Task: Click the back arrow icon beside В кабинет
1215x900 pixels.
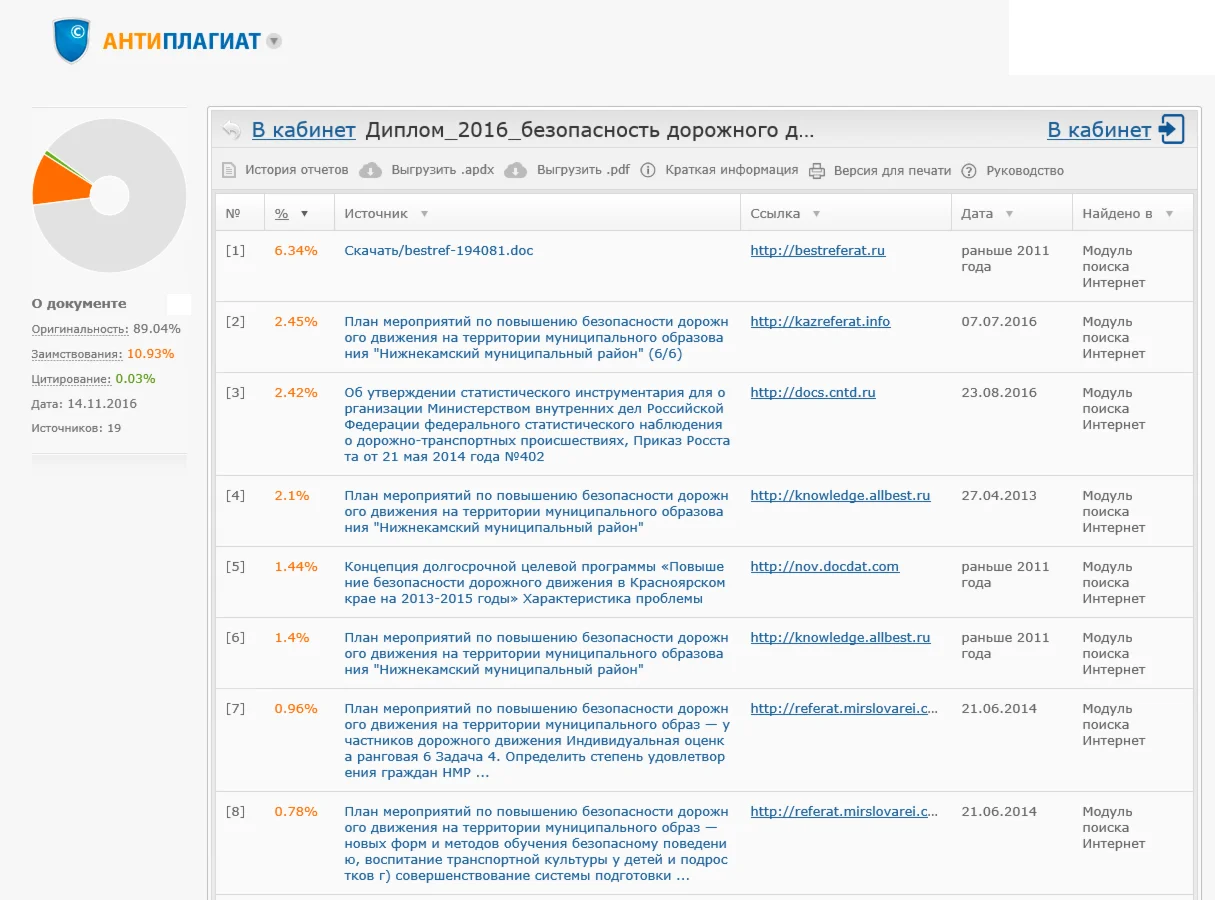Action: (x=231, y=130)
